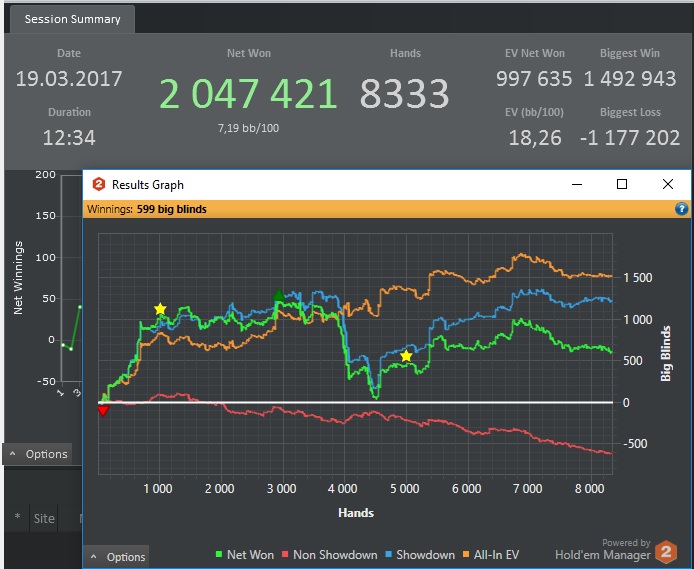The height and width of the screenshot is (569, 694).
Task: Click the Hold'em Manager 2 logo in title bar
Action: point(98,184)
